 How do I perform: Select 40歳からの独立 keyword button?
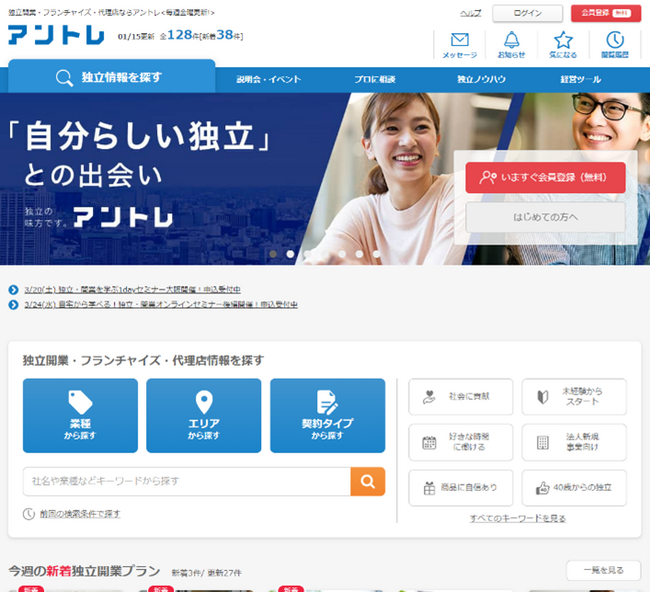574,488
